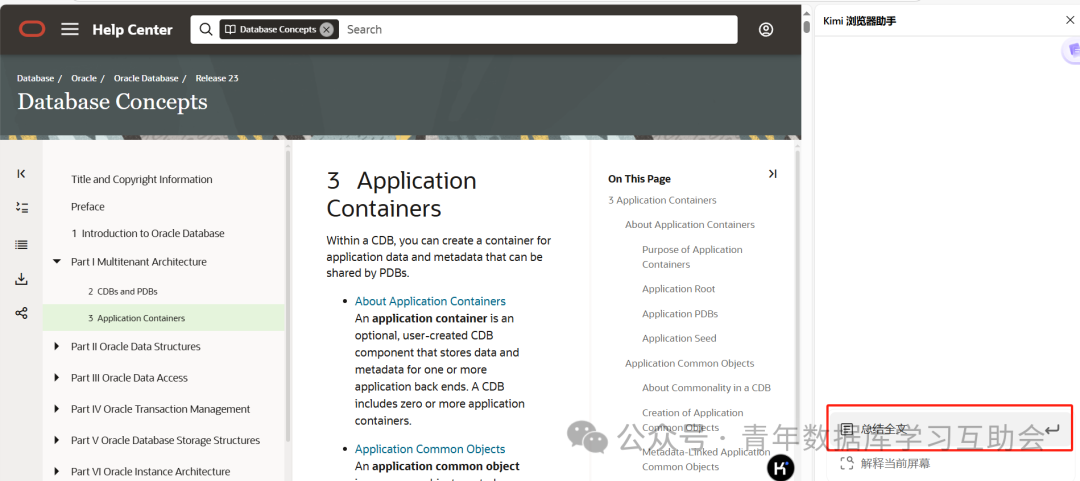Open 1 Introduction to Oracle Database
The width and height of the screenshot is (1080, 481).
point(147,234)
